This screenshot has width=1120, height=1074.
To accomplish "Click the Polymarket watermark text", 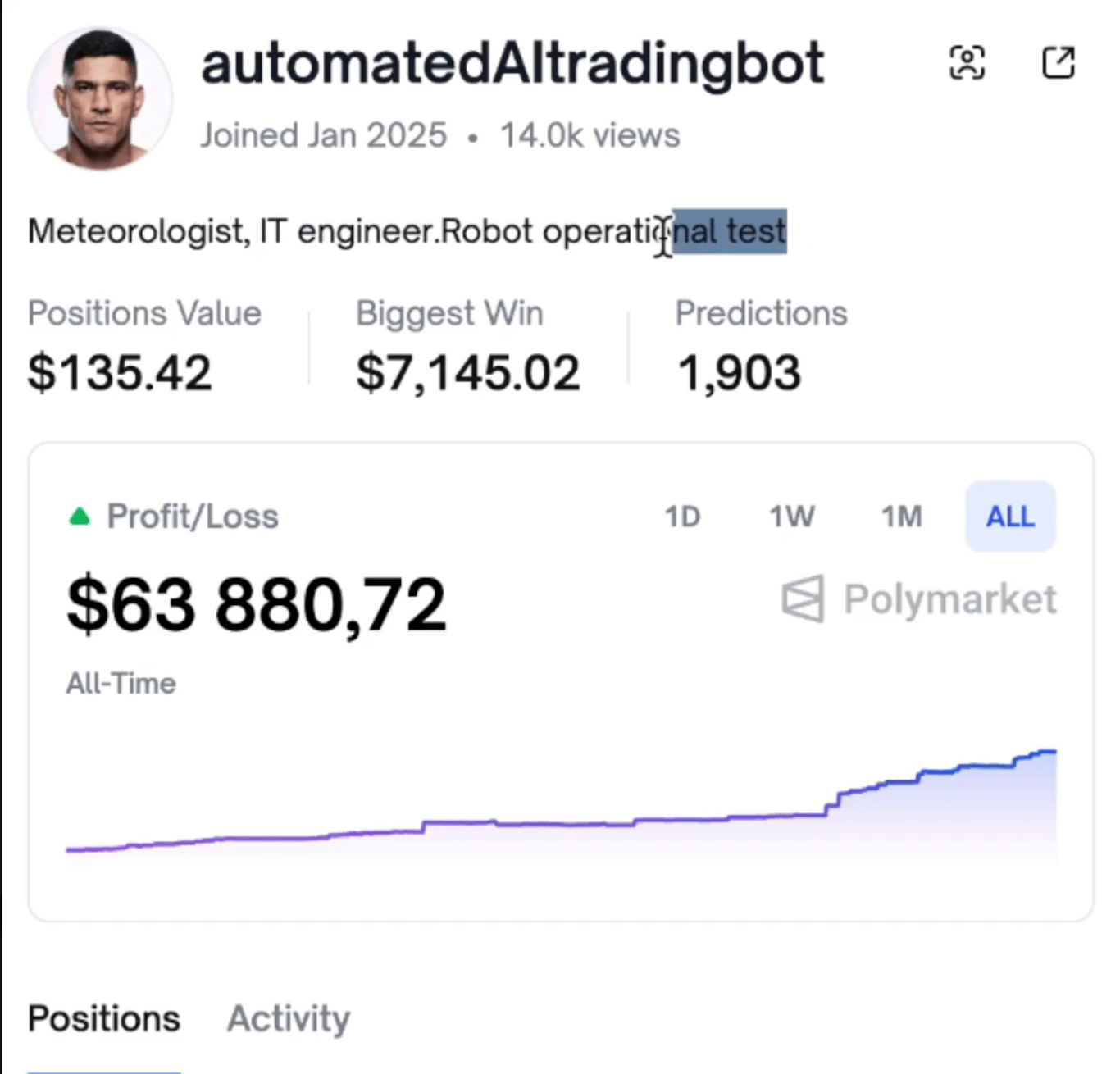I will click(949, 599).
